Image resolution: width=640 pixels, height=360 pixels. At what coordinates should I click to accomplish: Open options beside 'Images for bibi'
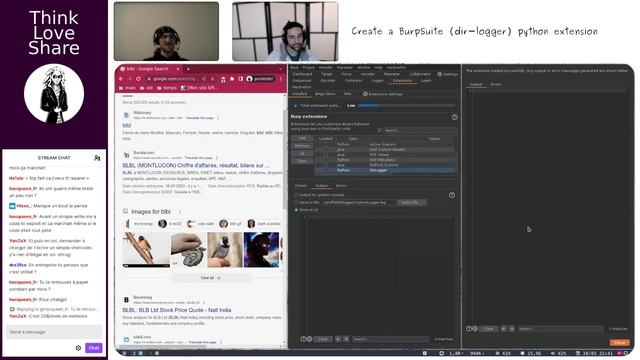pyautogui.click(x=180, y=211)
